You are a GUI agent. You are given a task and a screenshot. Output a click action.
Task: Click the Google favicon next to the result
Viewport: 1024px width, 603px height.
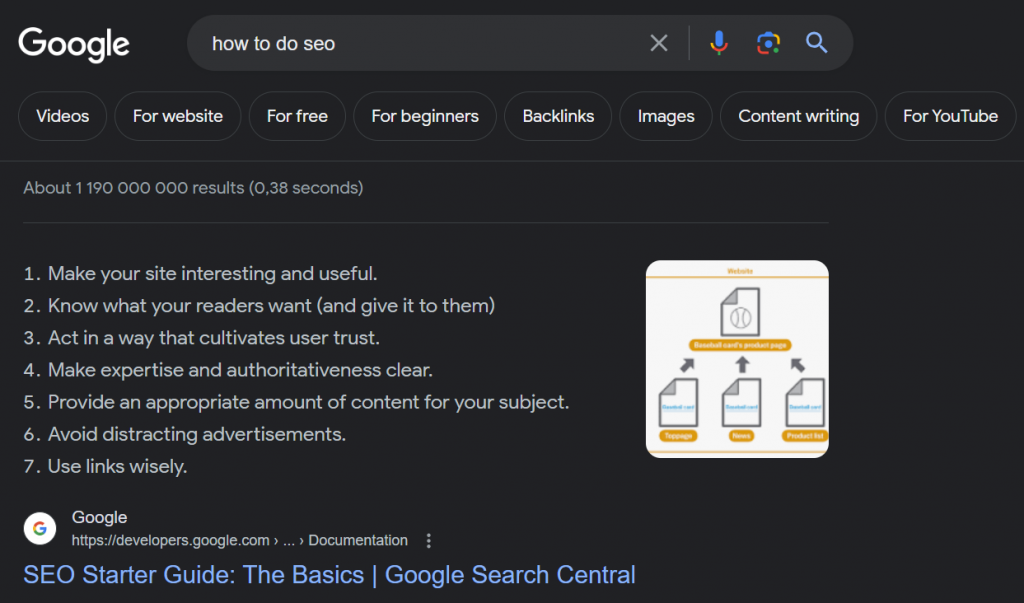(x=40, y=529)
